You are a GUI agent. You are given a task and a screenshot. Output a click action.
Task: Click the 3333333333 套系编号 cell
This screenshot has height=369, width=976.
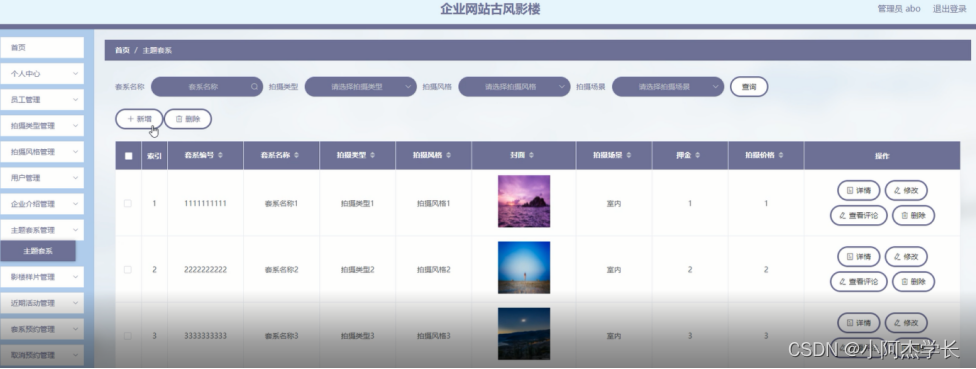(x=205, y=335)
